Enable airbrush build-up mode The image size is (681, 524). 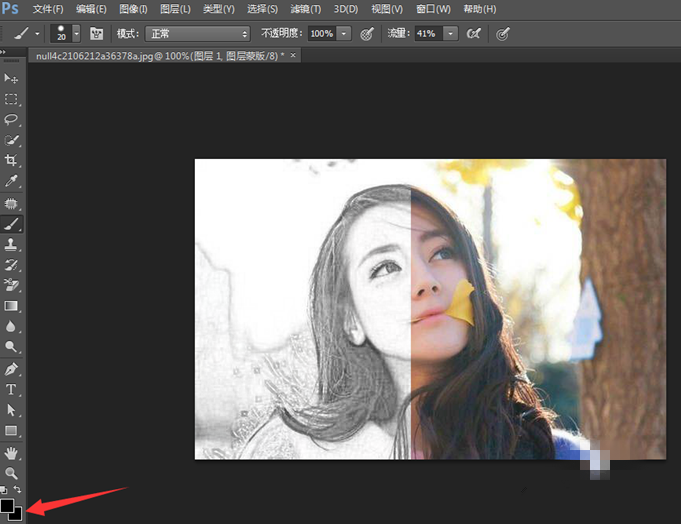(x=473, y=34)
